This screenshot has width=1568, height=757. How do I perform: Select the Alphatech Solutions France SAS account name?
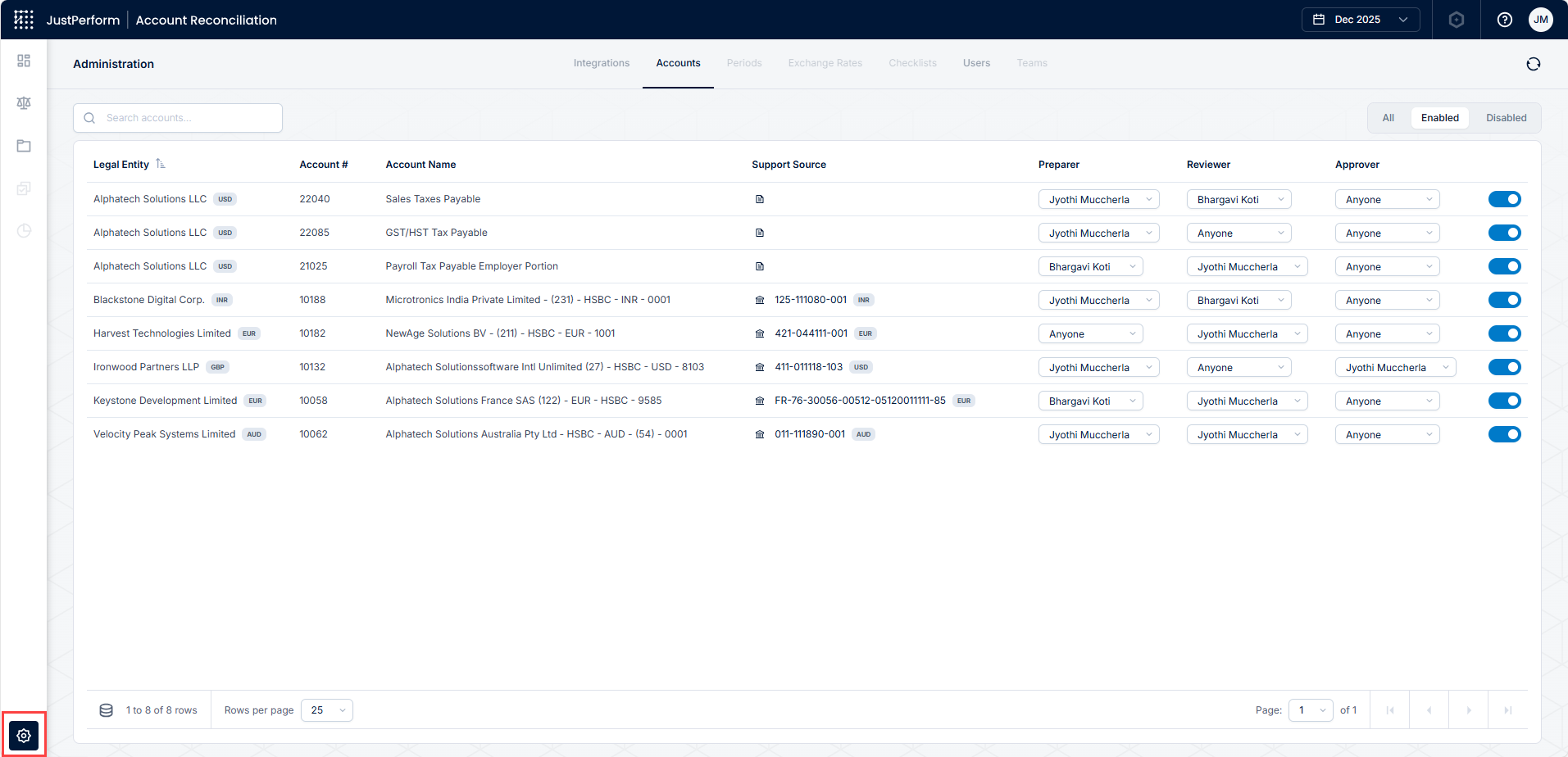(524, 401)
